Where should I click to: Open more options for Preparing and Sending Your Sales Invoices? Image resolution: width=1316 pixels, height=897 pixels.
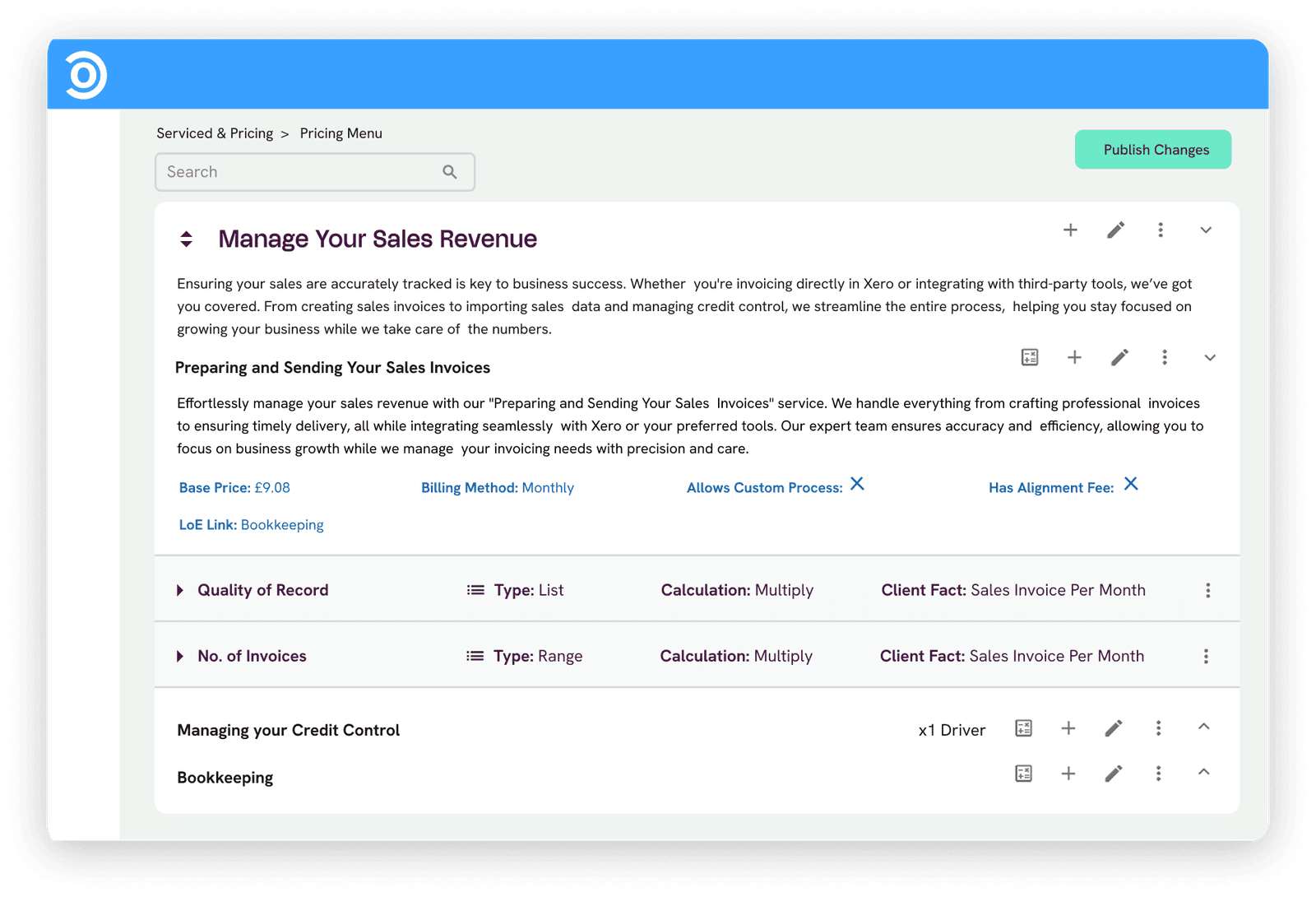point(1165,357)
